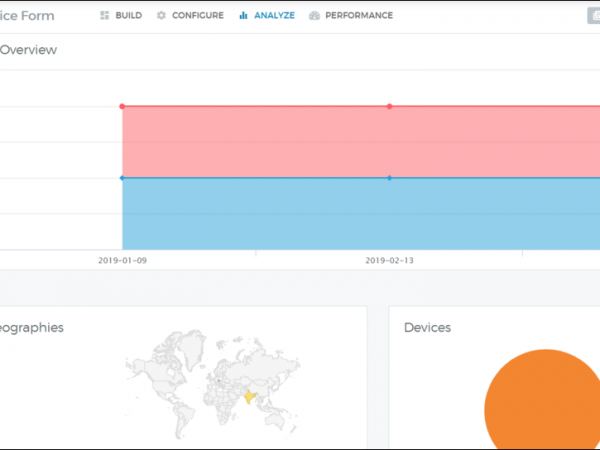This screenshot has height=450, width=600.
Task: Click the Performance gauge icon
Action: pos(315,16)
